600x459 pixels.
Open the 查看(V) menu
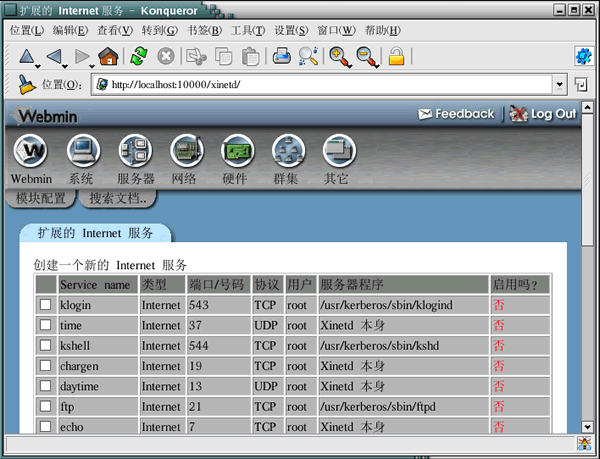point(115,30)
